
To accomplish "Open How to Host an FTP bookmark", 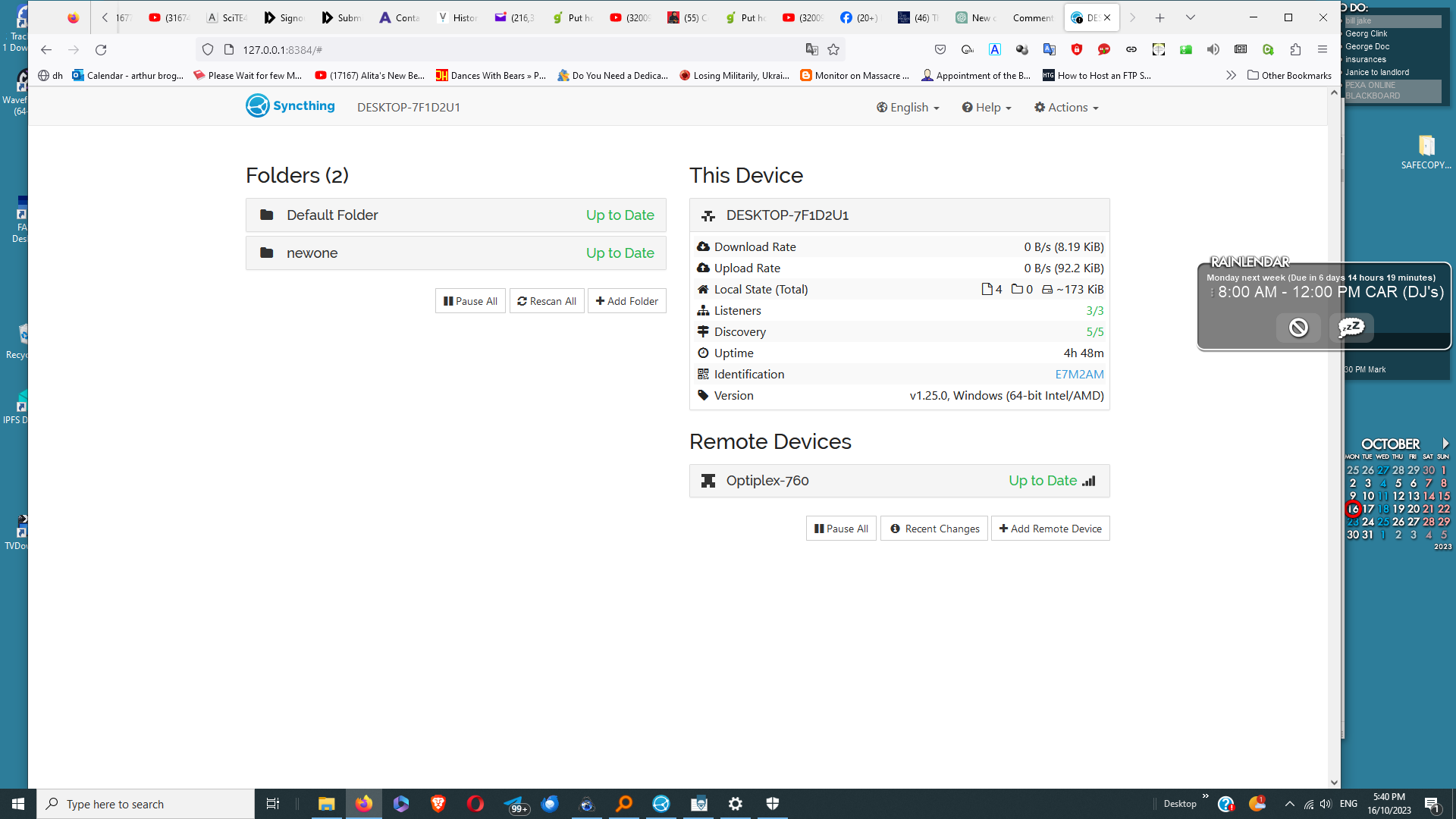I will [x=1097, y=76].
